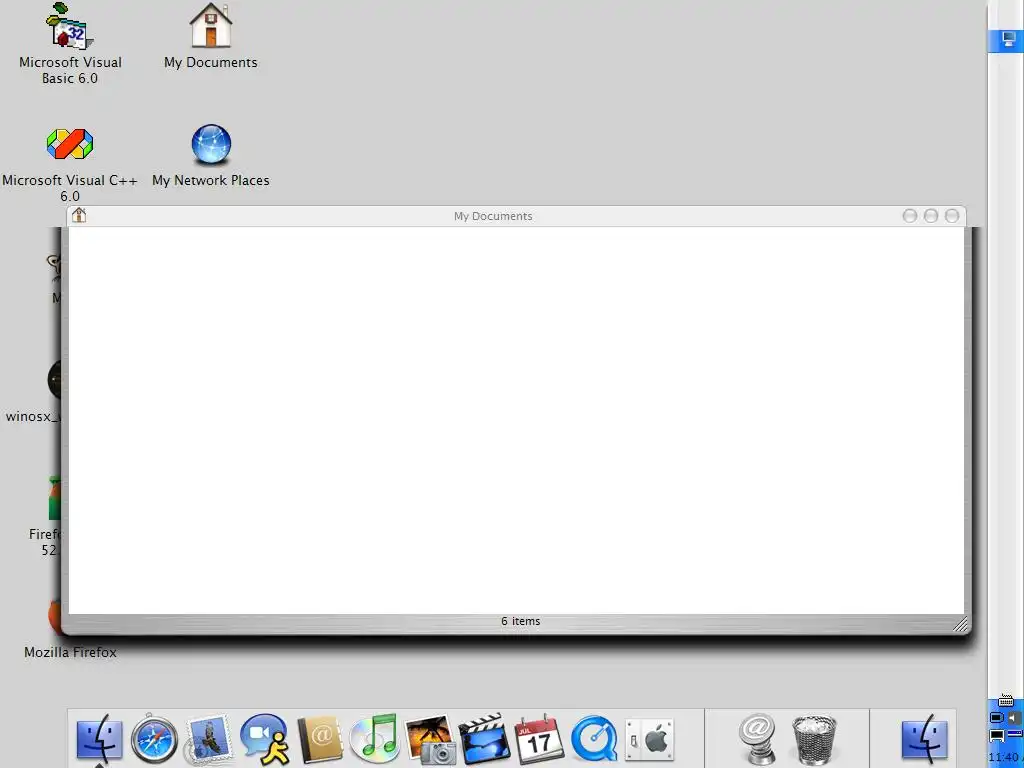Viewport: 1024px width, 768px height.
Task: Select My Network Places globe icon
Action: point(210,157)
